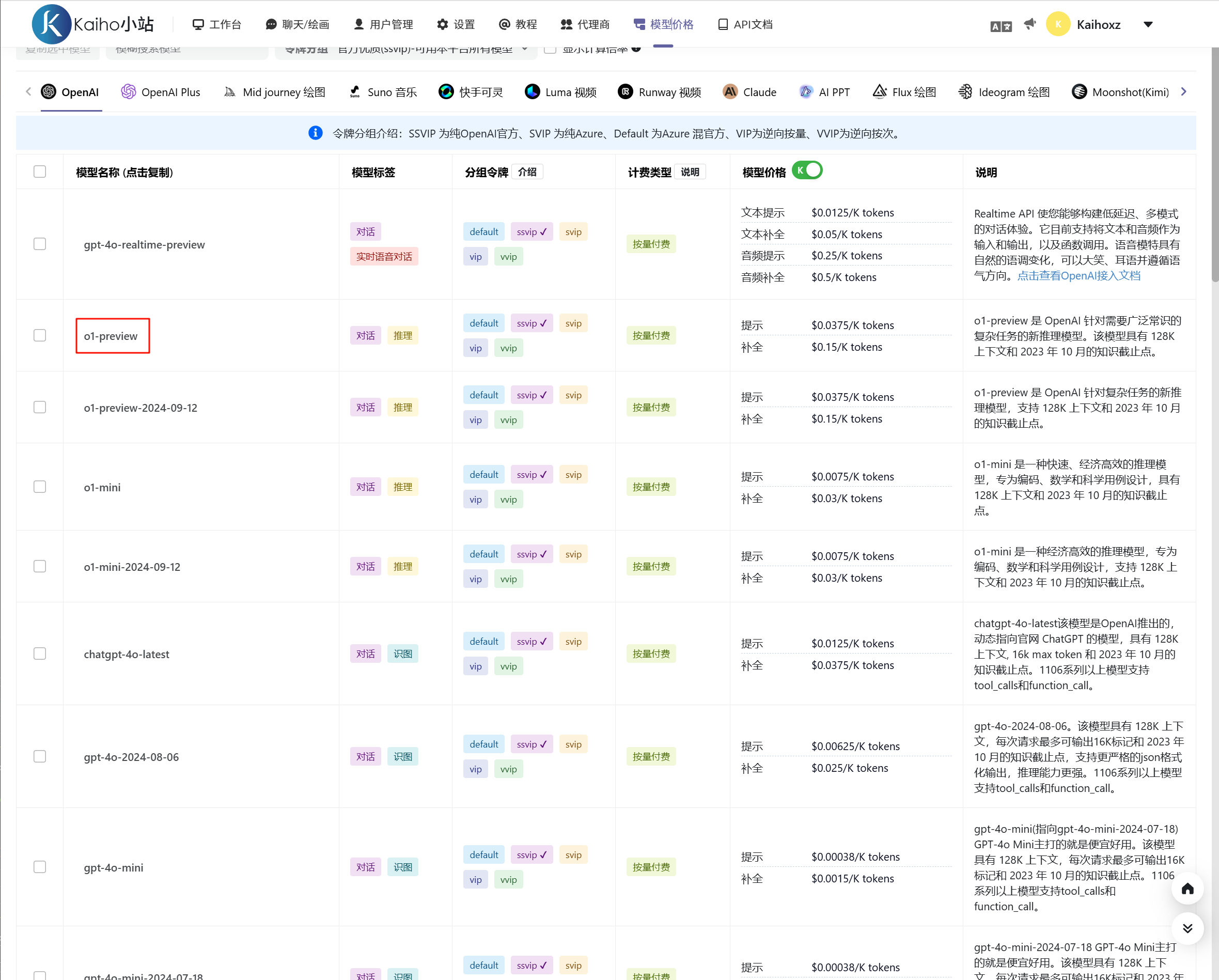The height and width of the screenshot is (980, 1219).
Task: Open the 设置 settings menu
Action: pyautogui.click(x=456, y=24)
